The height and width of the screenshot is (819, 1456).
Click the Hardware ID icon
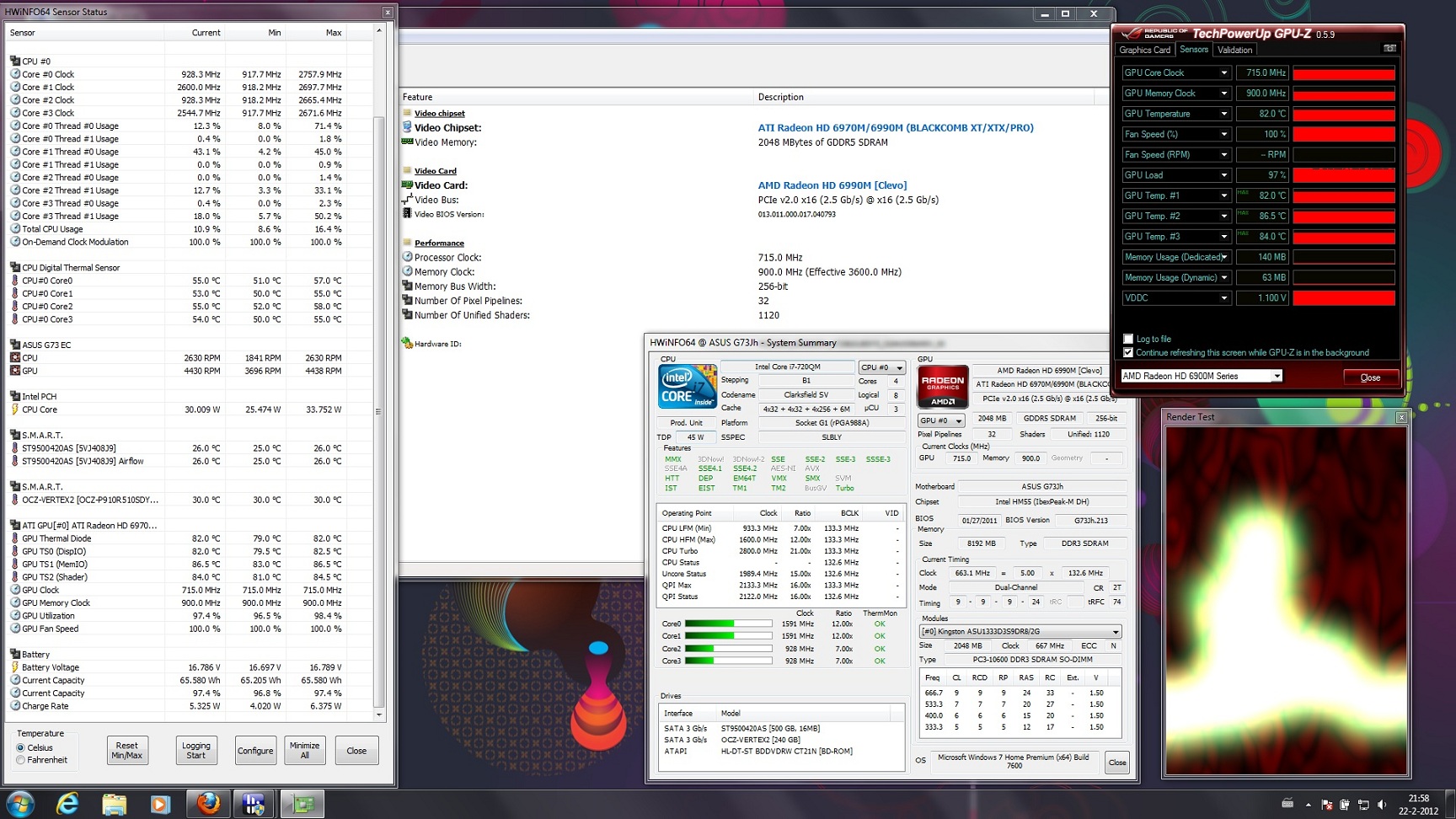407,343
